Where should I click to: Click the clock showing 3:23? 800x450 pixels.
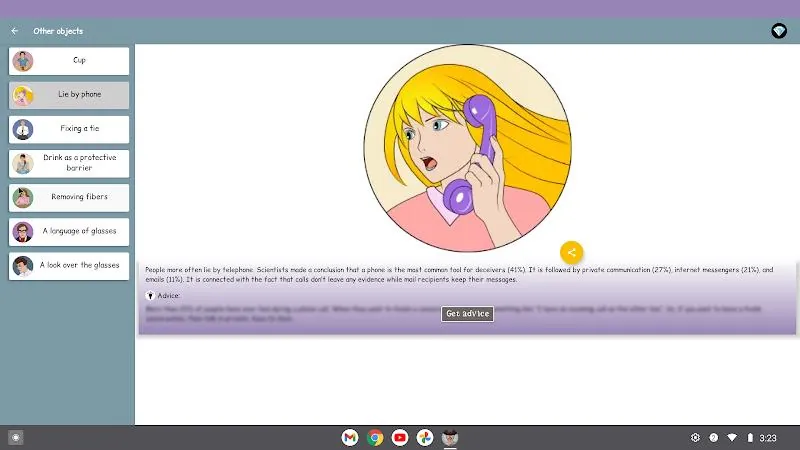coord(768,438)
